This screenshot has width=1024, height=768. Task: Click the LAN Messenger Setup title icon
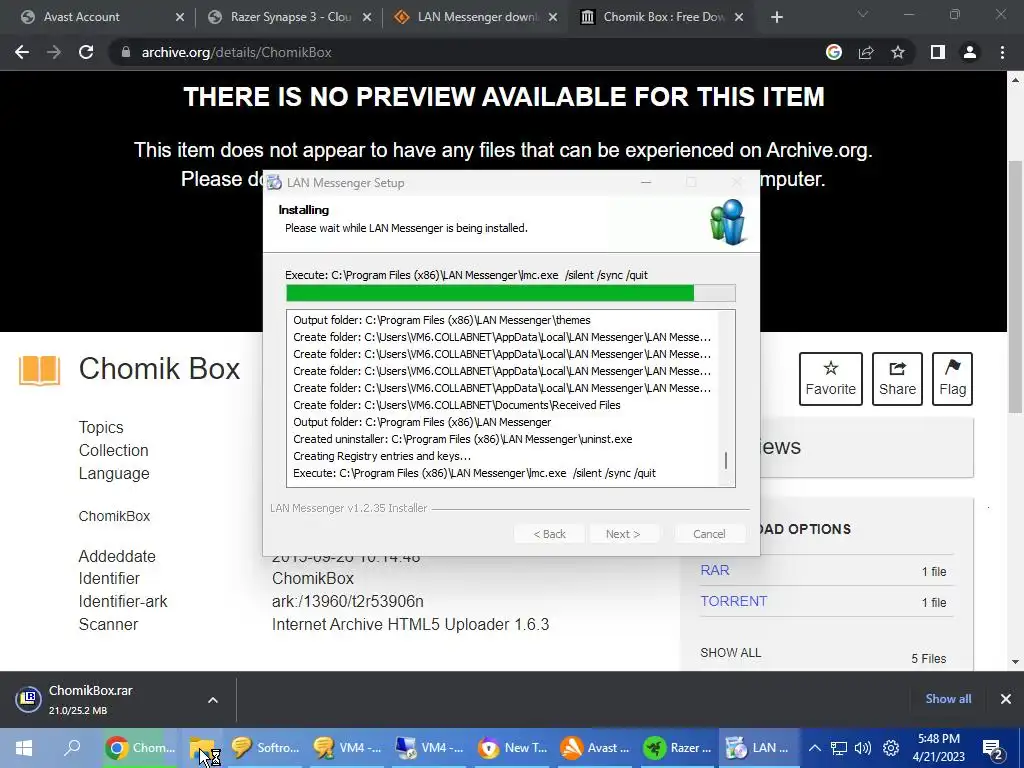pos(275,183)
